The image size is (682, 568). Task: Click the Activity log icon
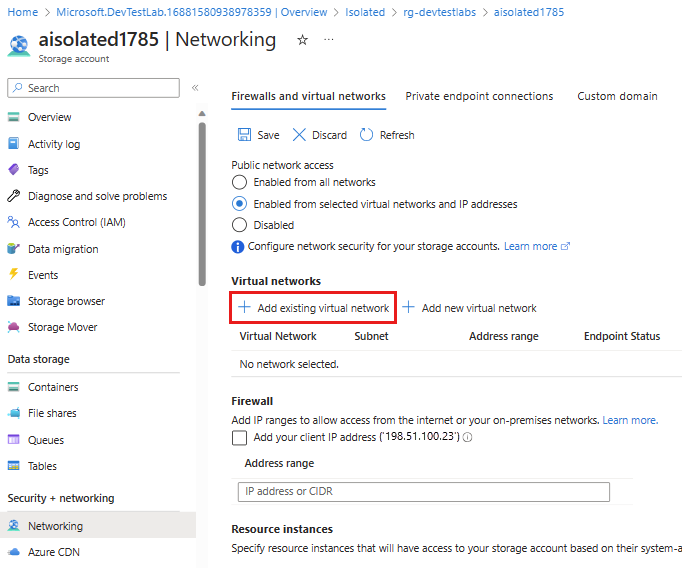click(13, 144)
